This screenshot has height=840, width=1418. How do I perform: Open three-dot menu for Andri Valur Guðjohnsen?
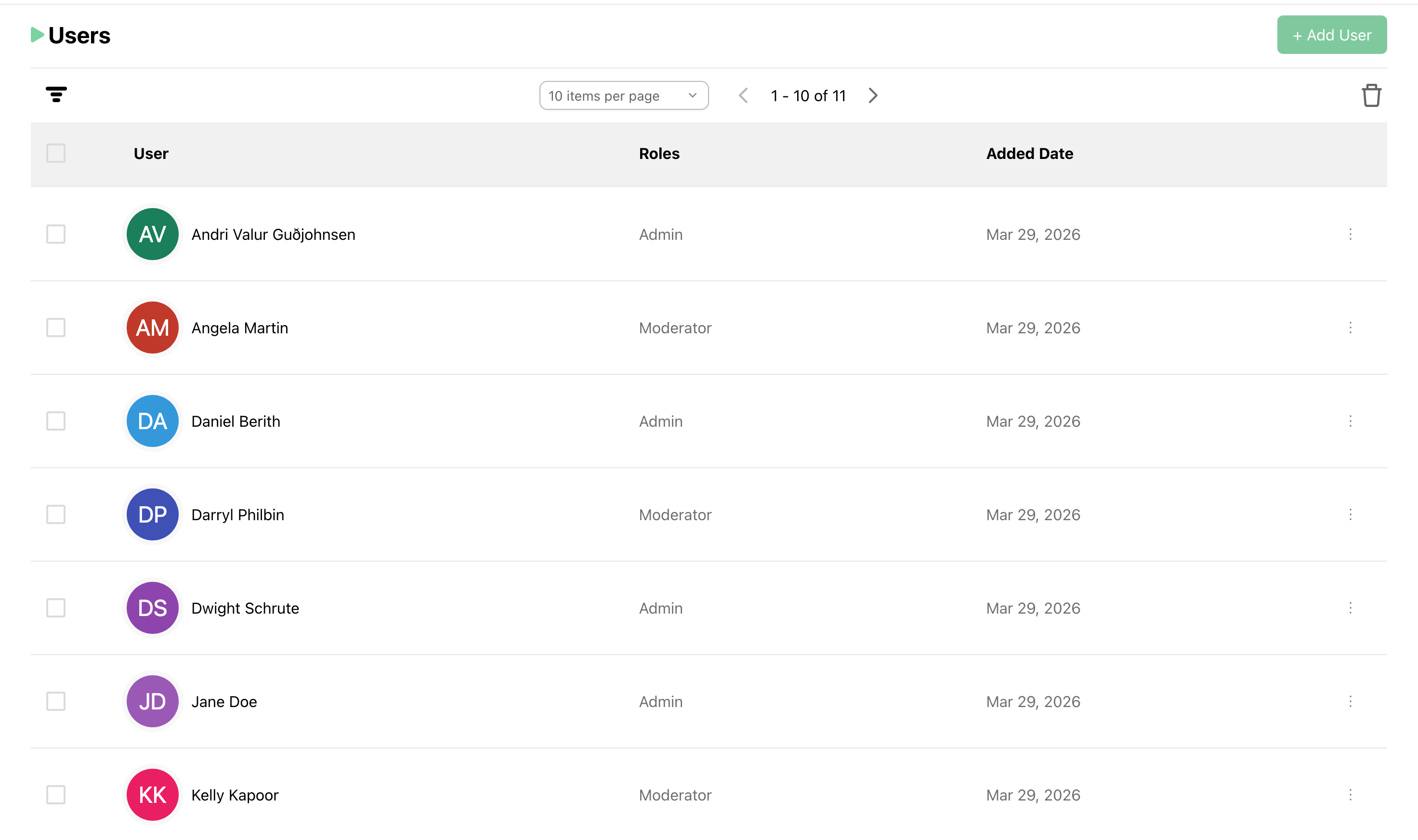[1350, 235]
